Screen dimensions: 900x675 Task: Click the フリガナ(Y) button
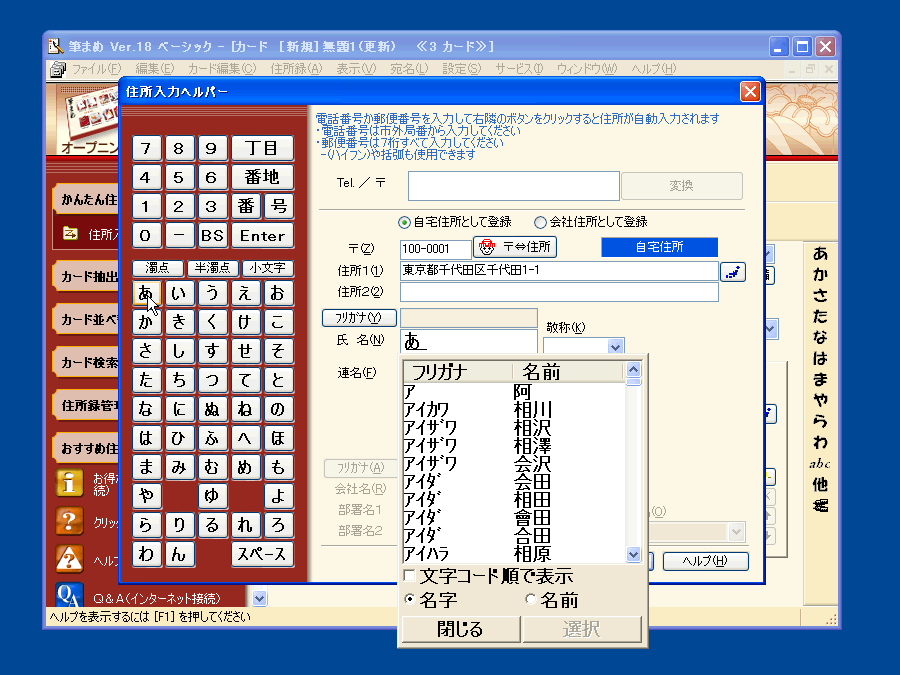(359, 317)
